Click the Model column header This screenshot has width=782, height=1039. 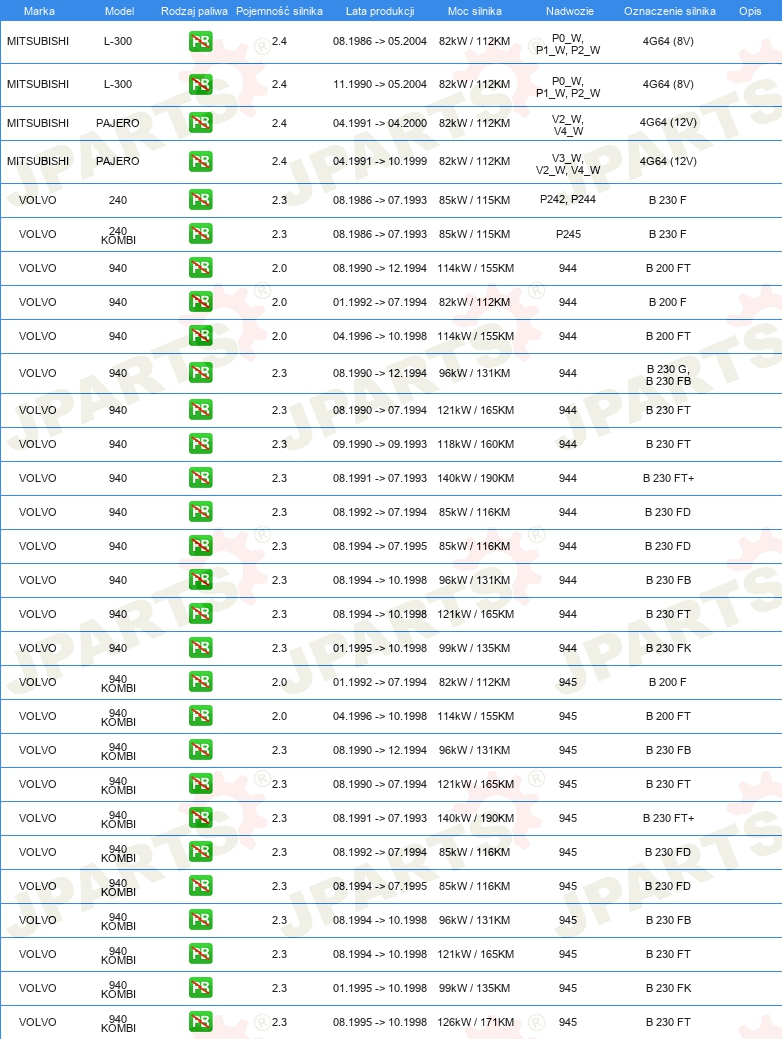tap(119, 11)
